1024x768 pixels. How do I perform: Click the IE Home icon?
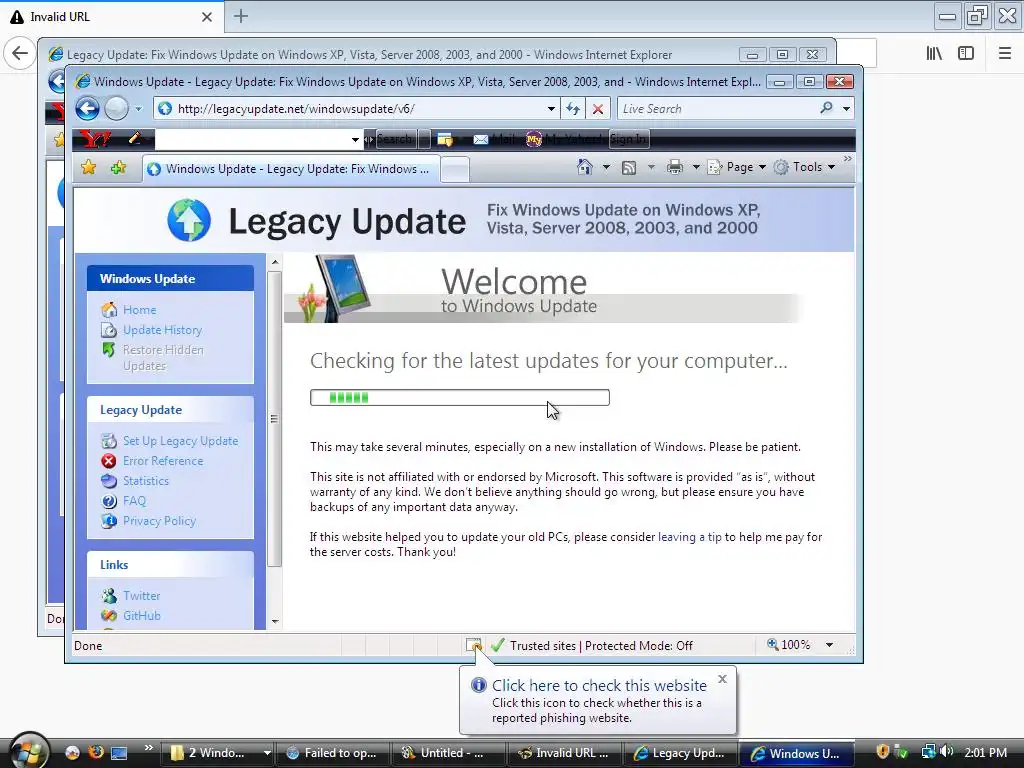(x=585, y=167)
